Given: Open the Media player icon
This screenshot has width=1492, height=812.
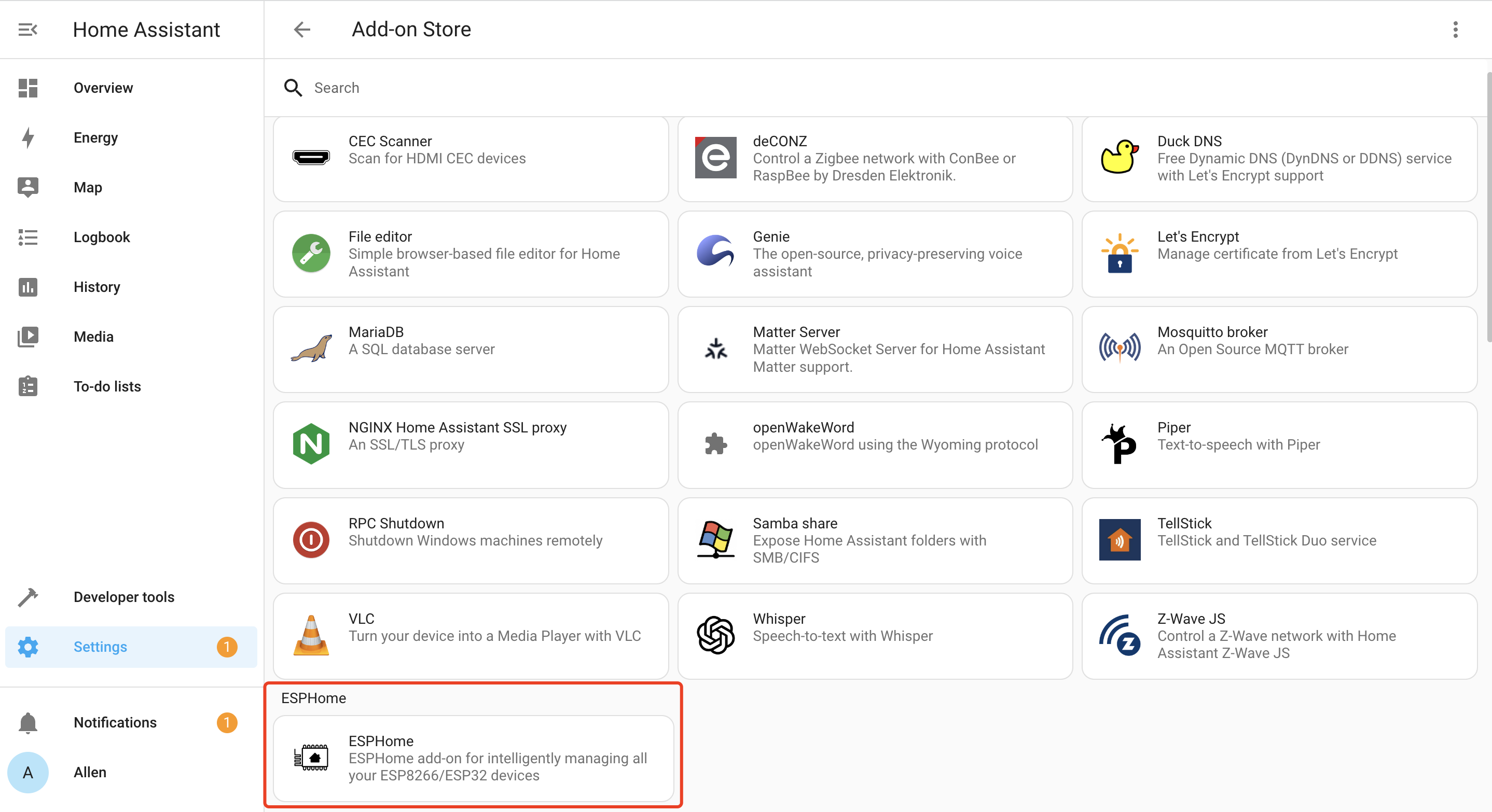Looking at the screenshot, I should 28,337.
